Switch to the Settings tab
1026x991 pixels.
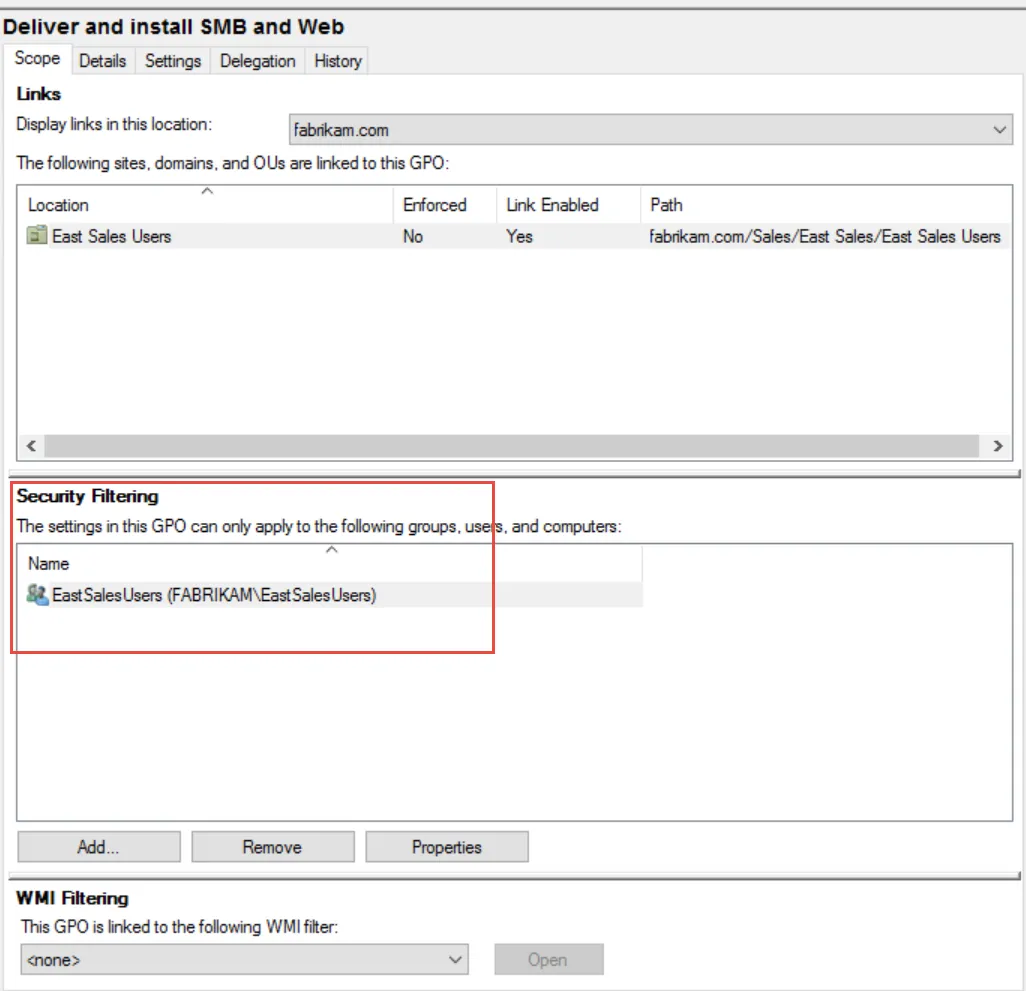172,61
